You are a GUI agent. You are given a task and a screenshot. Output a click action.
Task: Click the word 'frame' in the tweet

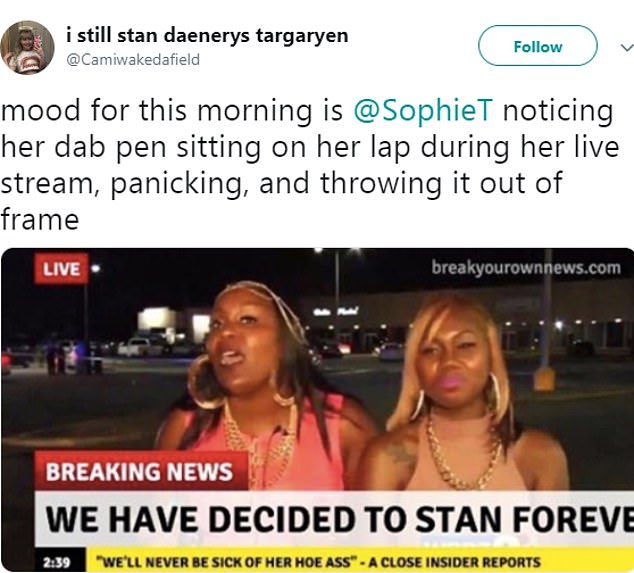point(40,220)
